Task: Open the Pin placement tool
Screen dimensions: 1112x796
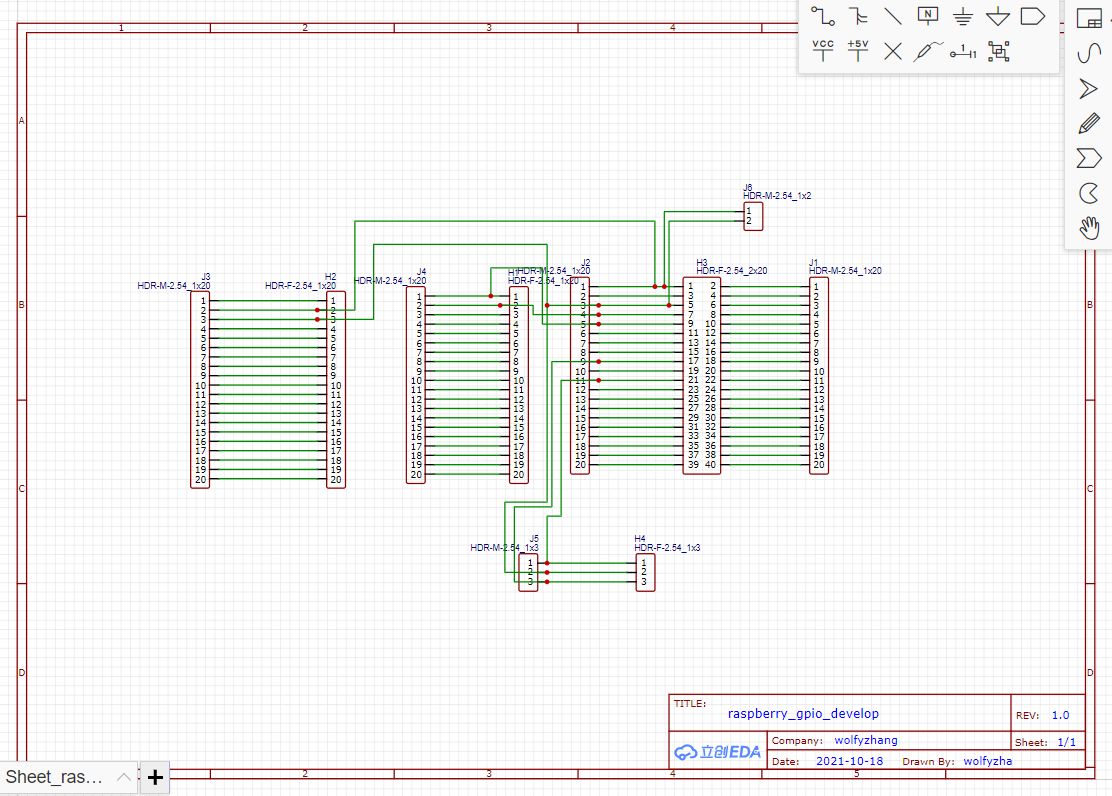Action: click(962, 51)
